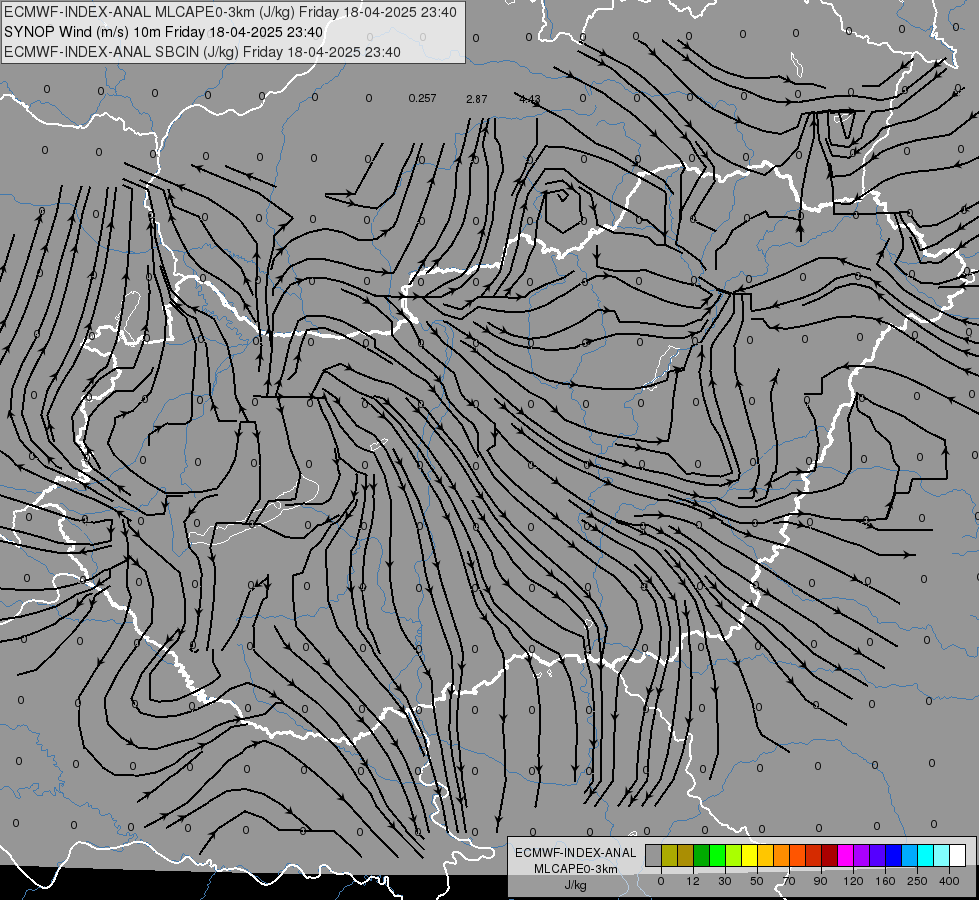Click the '90' tick label on the legend
The width and height of the screenshot is (979, 900).
820,881
